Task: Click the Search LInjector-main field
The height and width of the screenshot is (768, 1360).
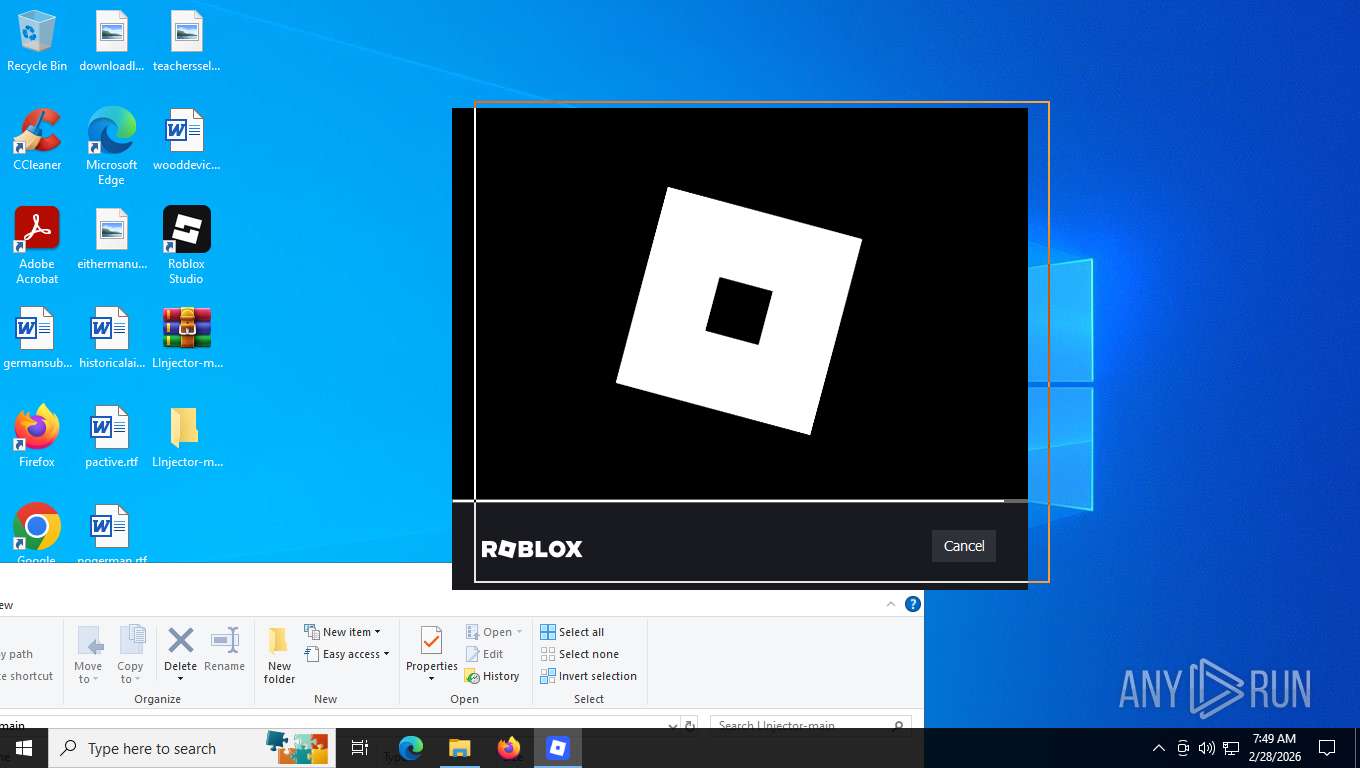Action: point(810,723)
